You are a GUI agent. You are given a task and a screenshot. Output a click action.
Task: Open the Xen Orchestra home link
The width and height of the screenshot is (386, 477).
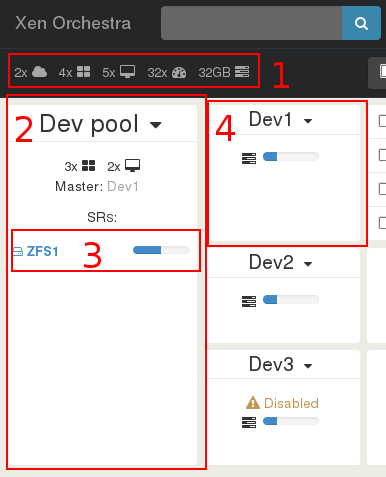coord(73,23)
